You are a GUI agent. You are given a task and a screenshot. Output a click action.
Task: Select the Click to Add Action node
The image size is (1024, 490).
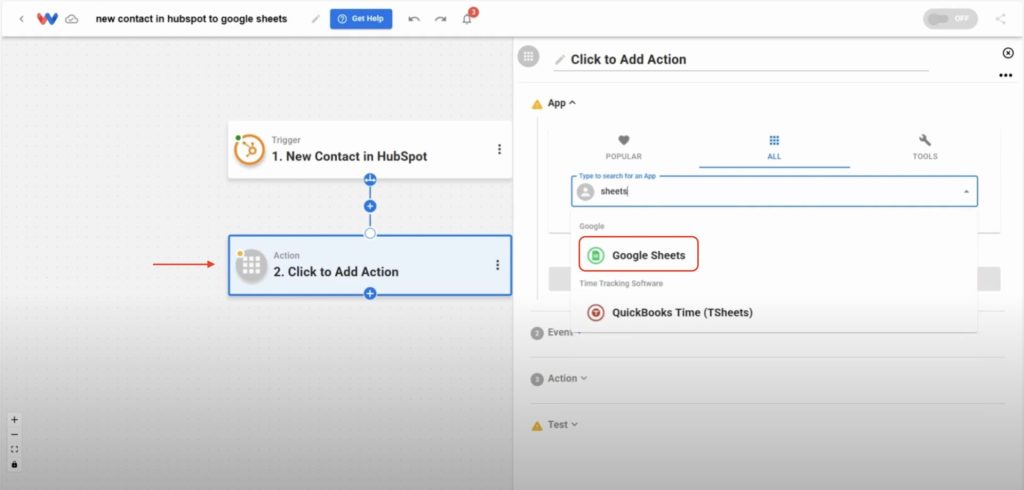(x=370, y=265)
